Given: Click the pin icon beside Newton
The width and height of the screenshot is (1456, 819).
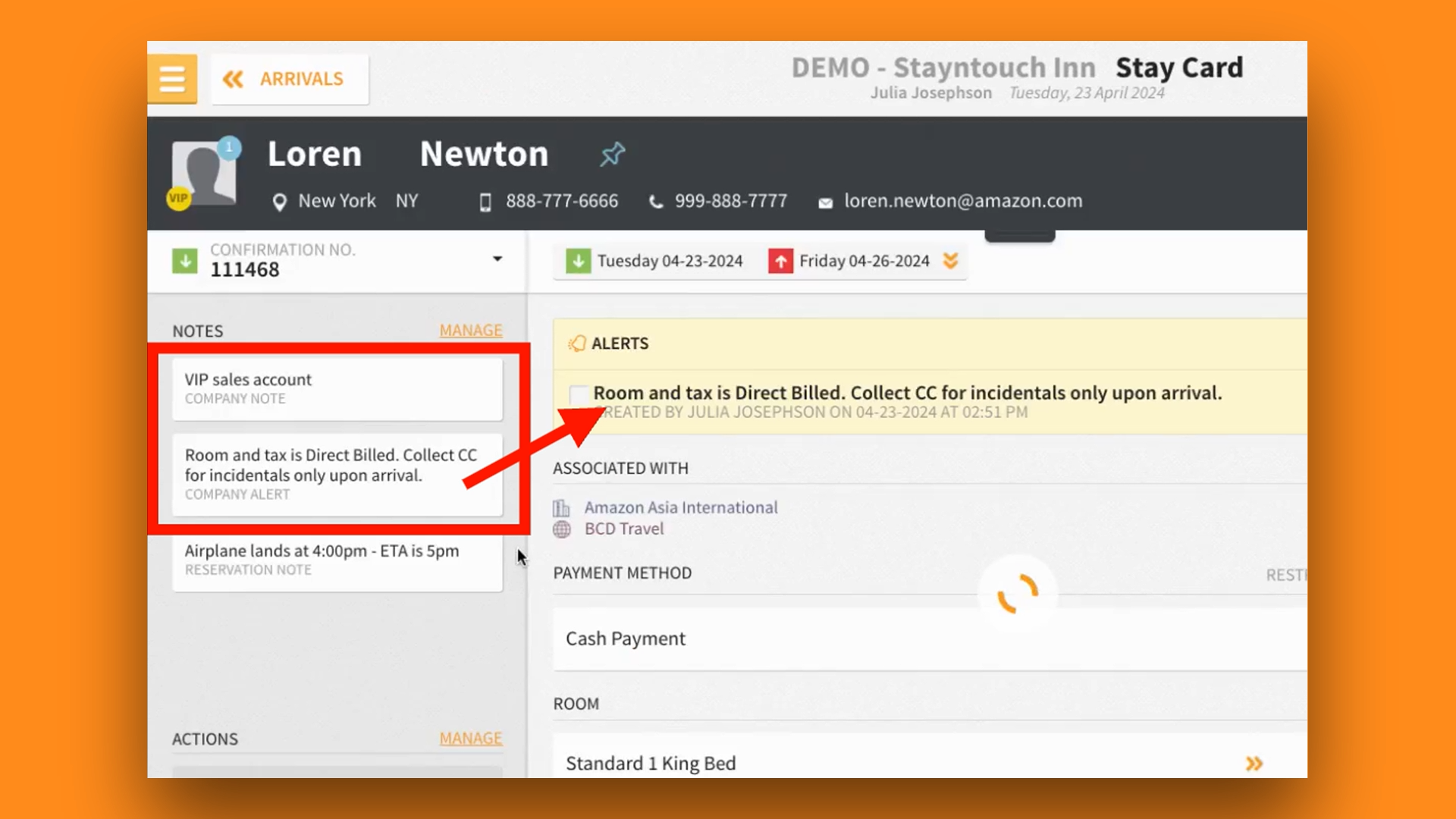Looking at the screenshot, I should 612,155.
